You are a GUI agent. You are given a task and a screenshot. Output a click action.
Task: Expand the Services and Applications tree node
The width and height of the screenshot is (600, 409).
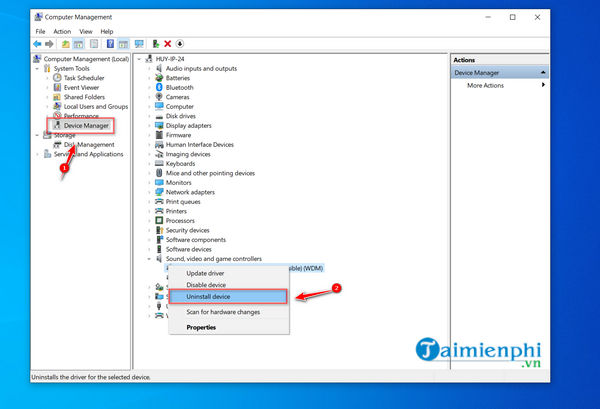[38, 154]
